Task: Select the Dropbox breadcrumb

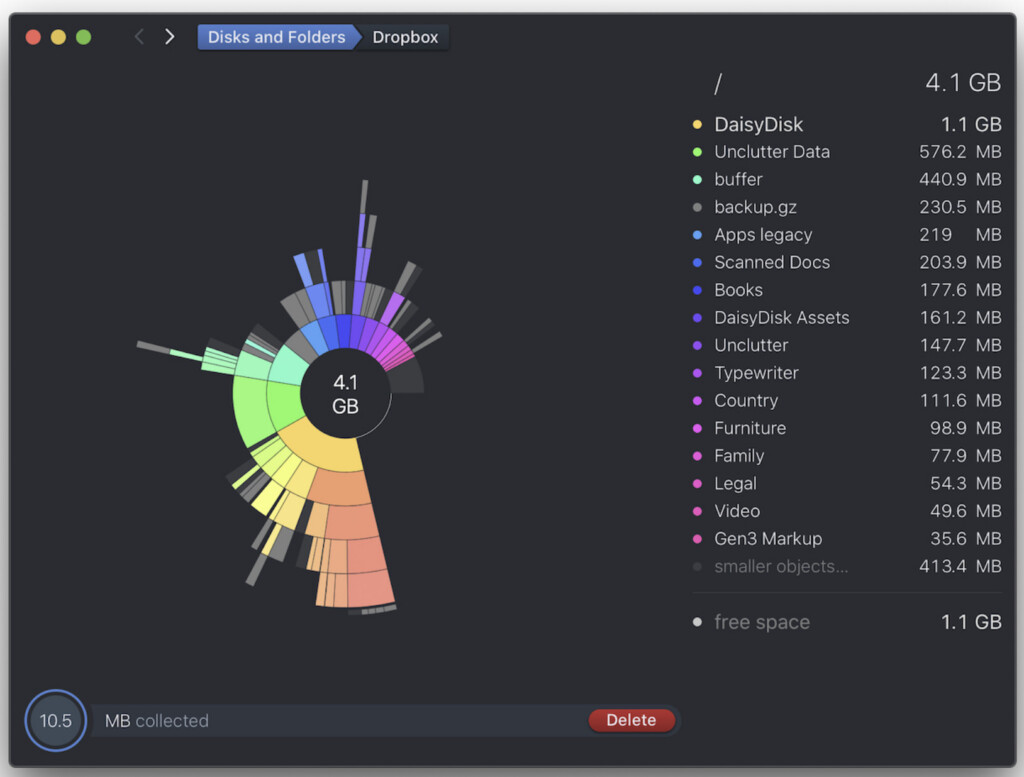Action: point(404,37)
